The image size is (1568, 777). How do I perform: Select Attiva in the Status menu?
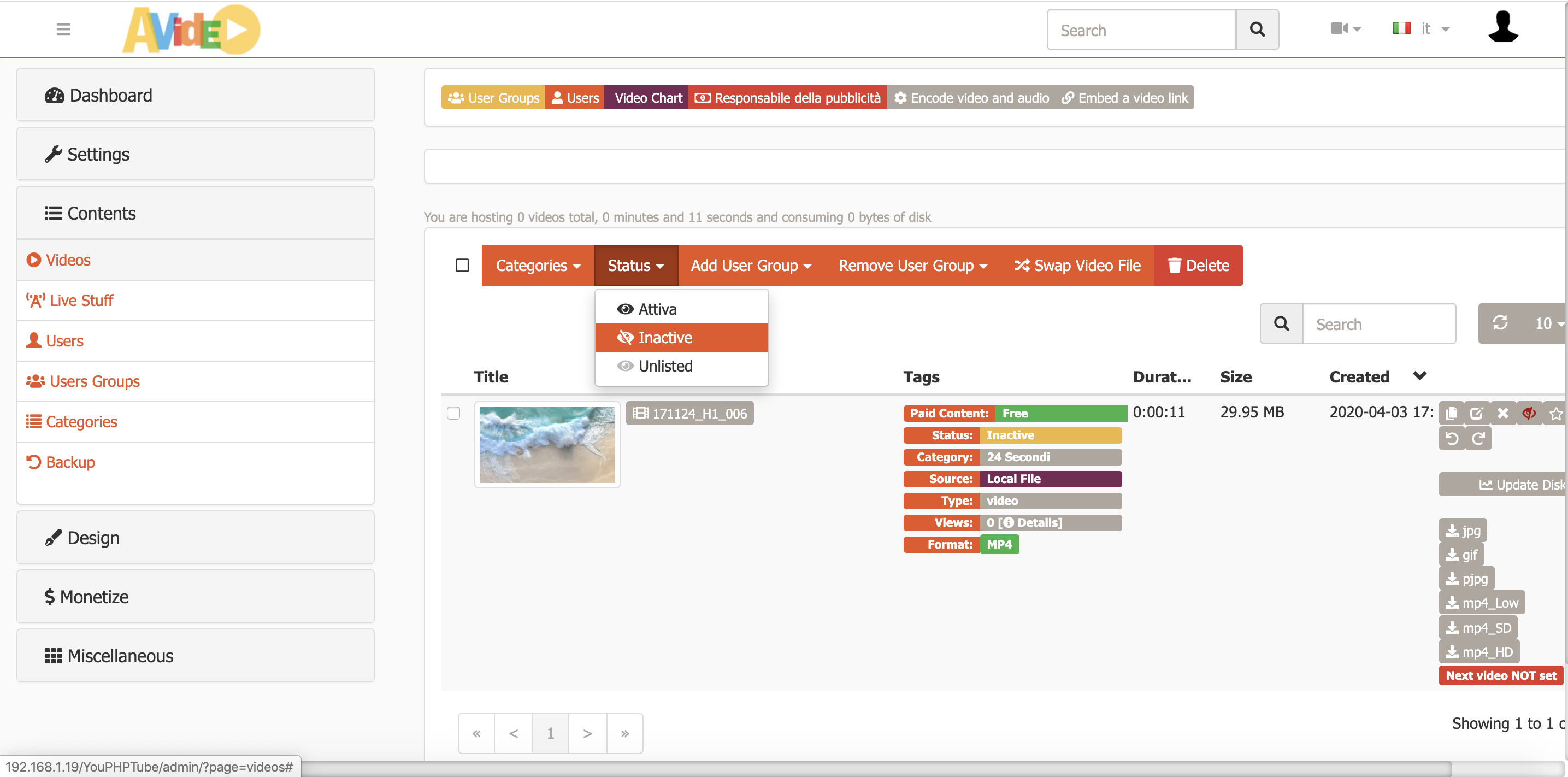pos(682,309)
